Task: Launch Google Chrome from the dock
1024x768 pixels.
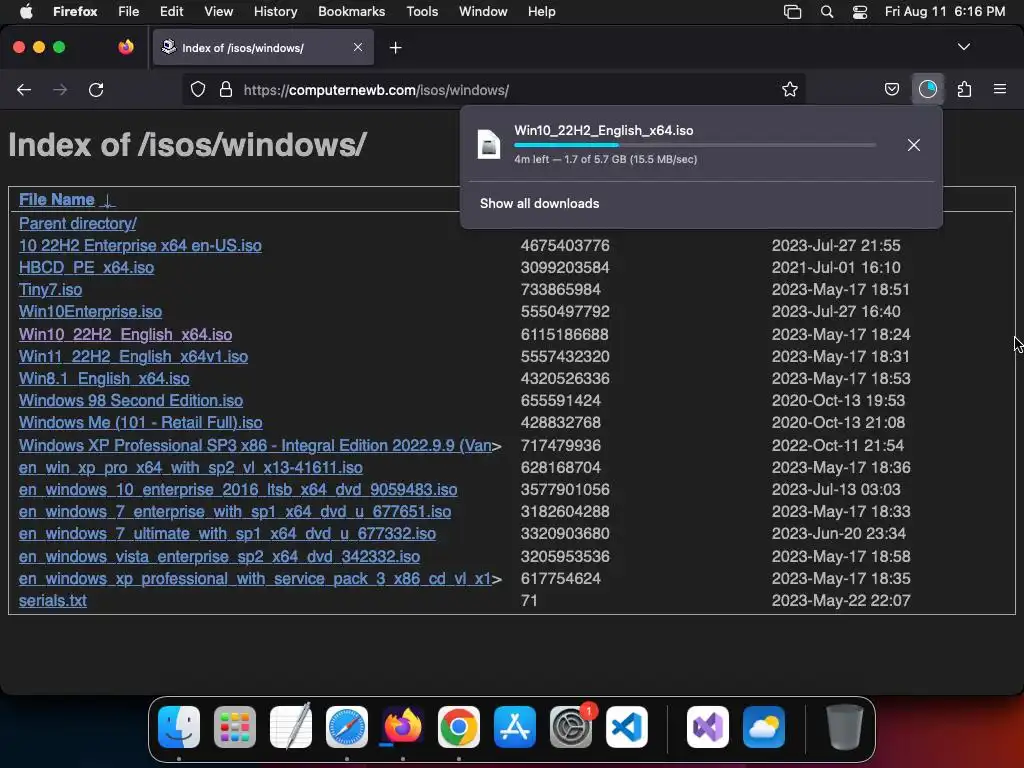Action: 458,727
